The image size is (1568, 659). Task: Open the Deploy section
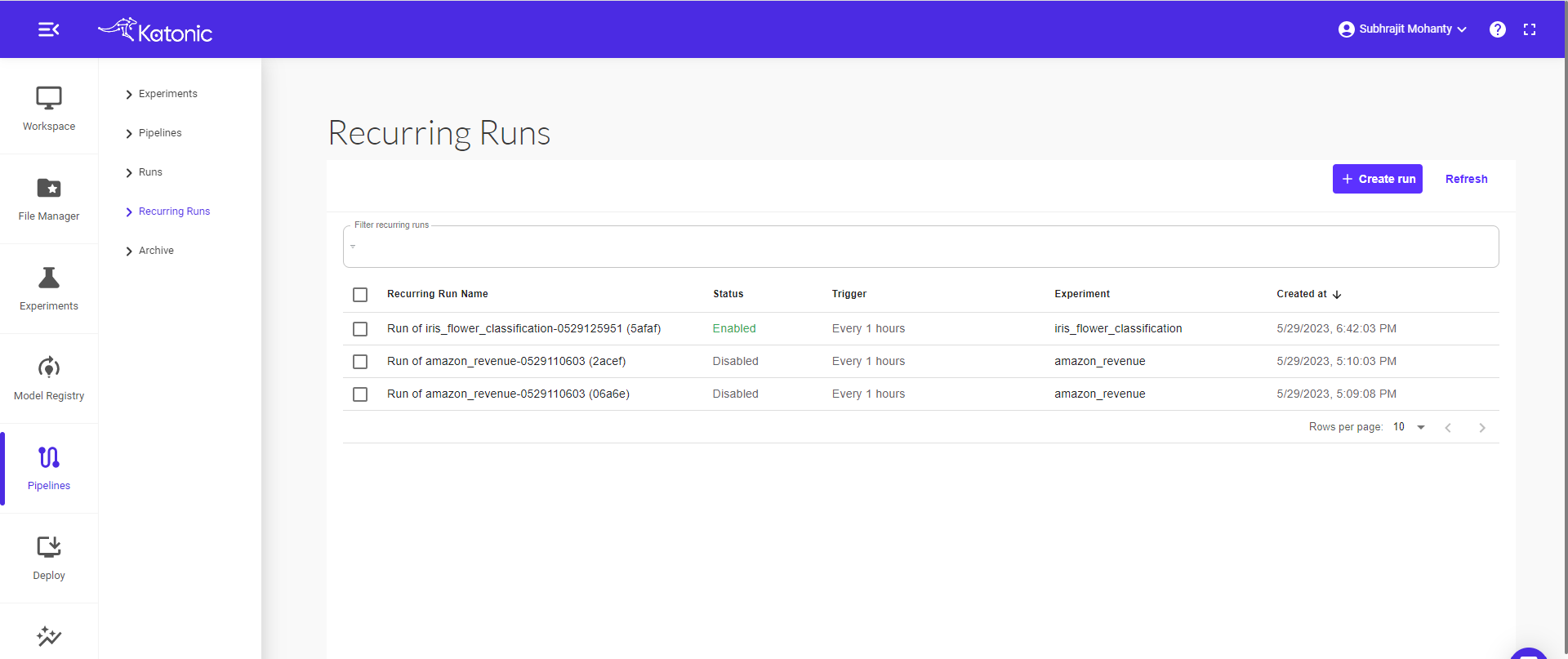coord(49,558)
